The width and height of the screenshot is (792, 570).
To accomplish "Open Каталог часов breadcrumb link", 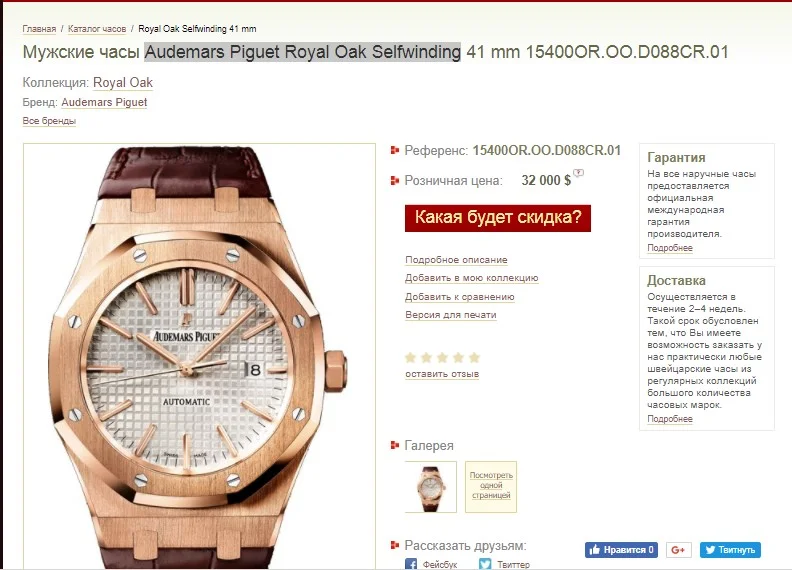I will click(x=97, y=29).
